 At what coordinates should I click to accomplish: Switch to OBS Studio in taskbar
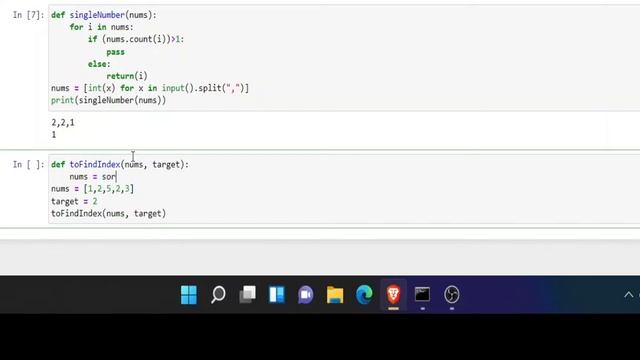coord(452,295)
